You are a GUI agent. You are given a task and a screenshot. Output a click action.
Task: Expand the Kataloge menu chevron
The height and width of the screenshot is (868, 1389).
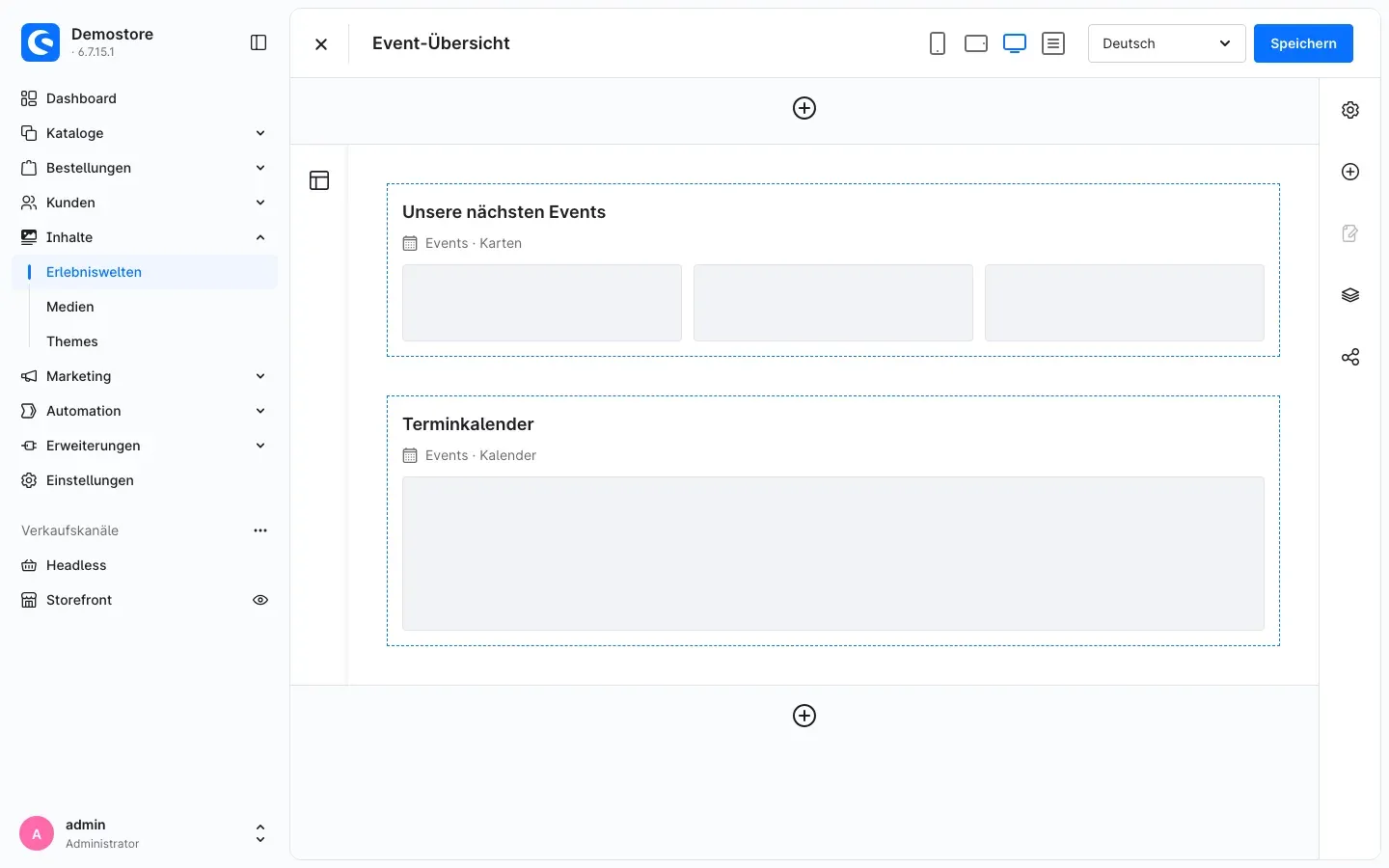(260, 133)
